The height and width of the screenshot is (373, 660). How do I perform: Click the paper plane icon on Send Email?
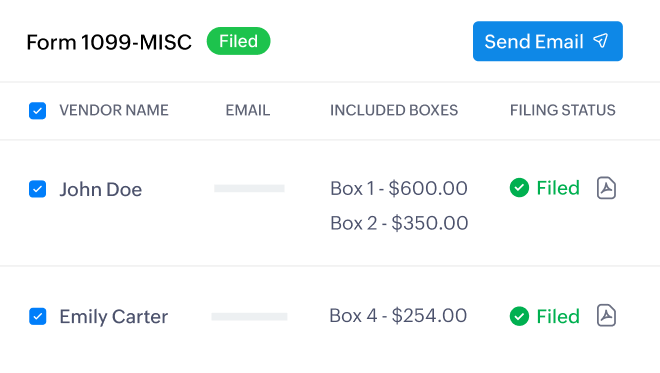pos(601,41)
